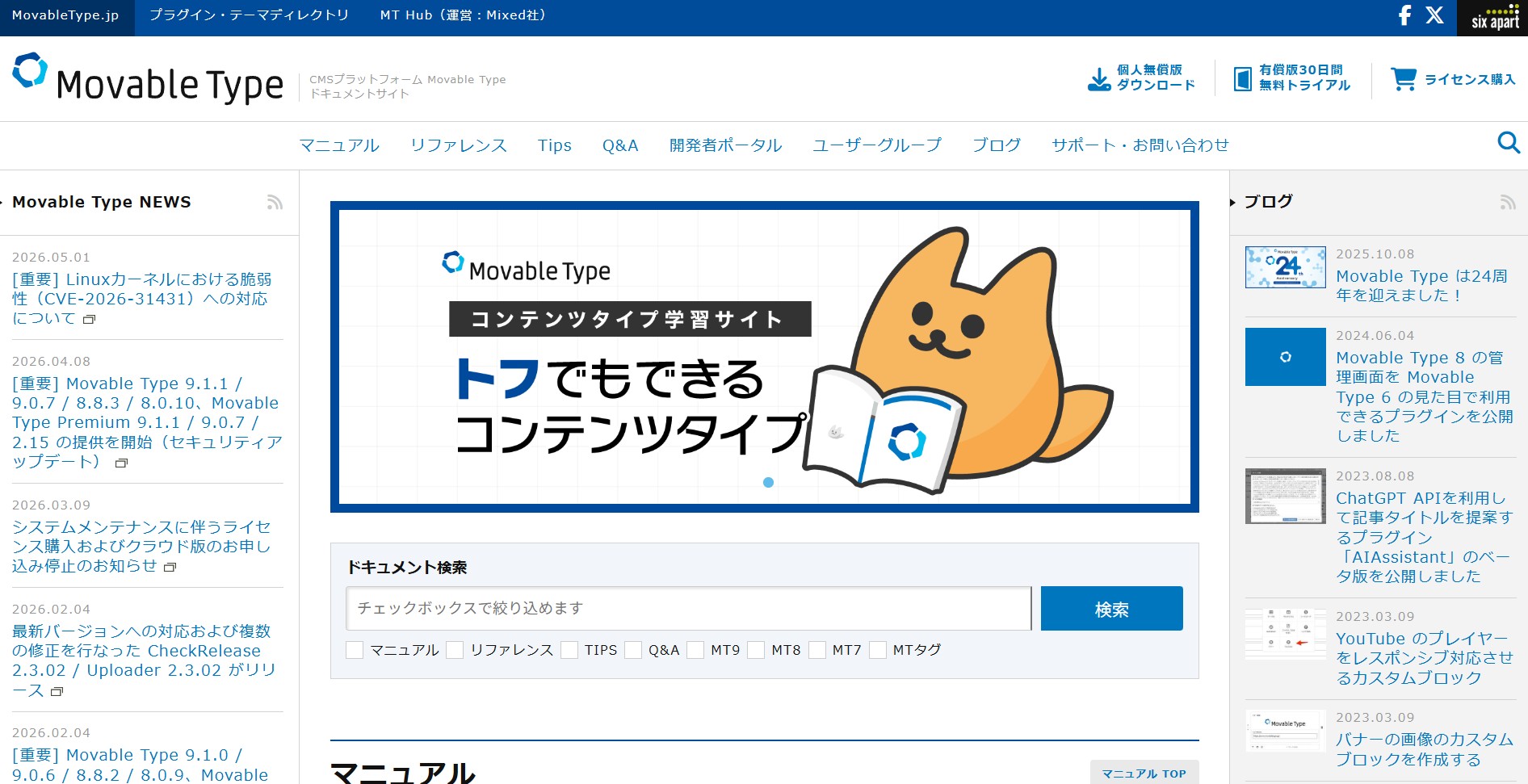Check the リファレンス filter checkbox
This screenshot has width=1528, height=784.
point(455,650)
